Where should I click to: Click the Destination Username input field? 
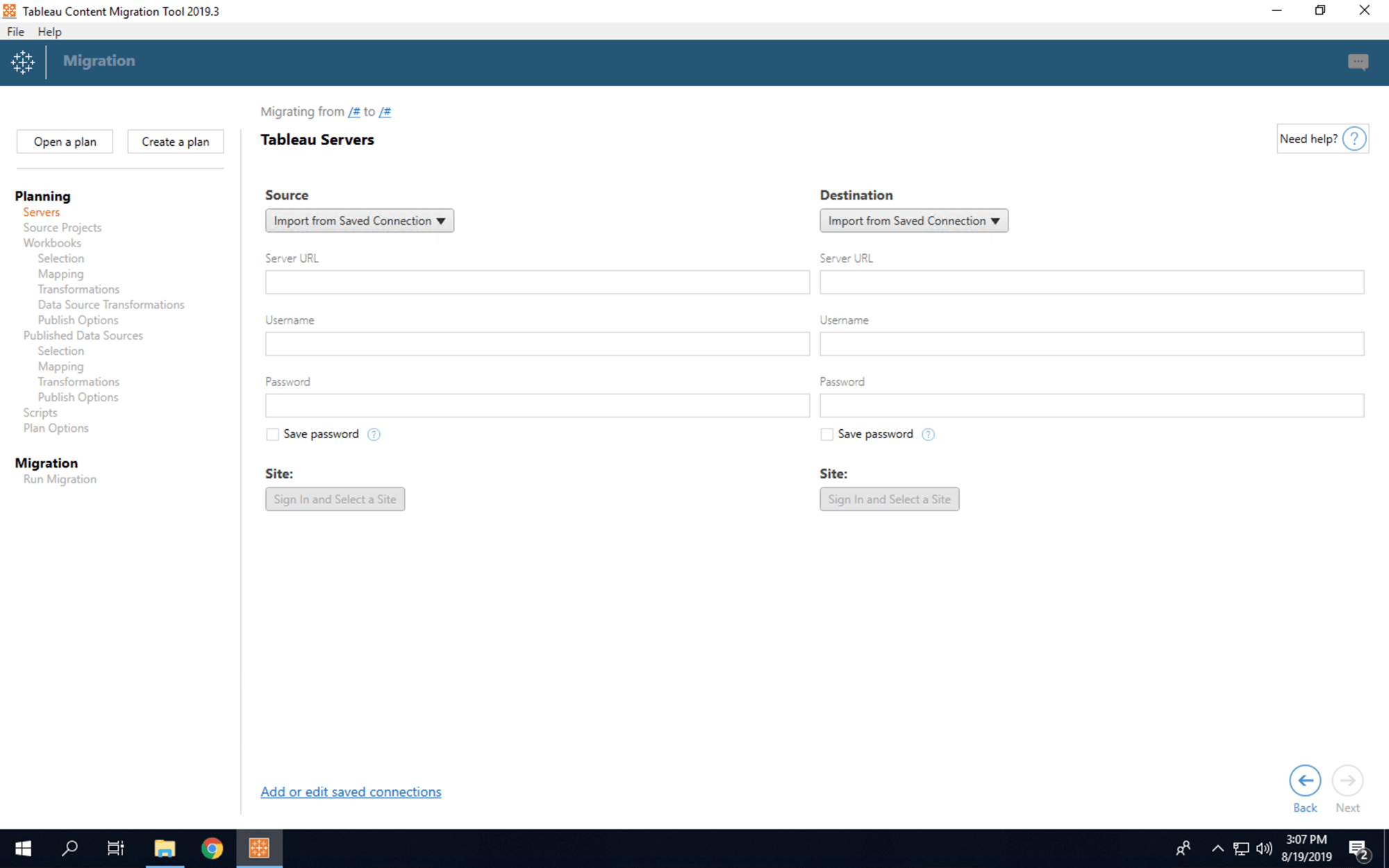click(1091, 344)
